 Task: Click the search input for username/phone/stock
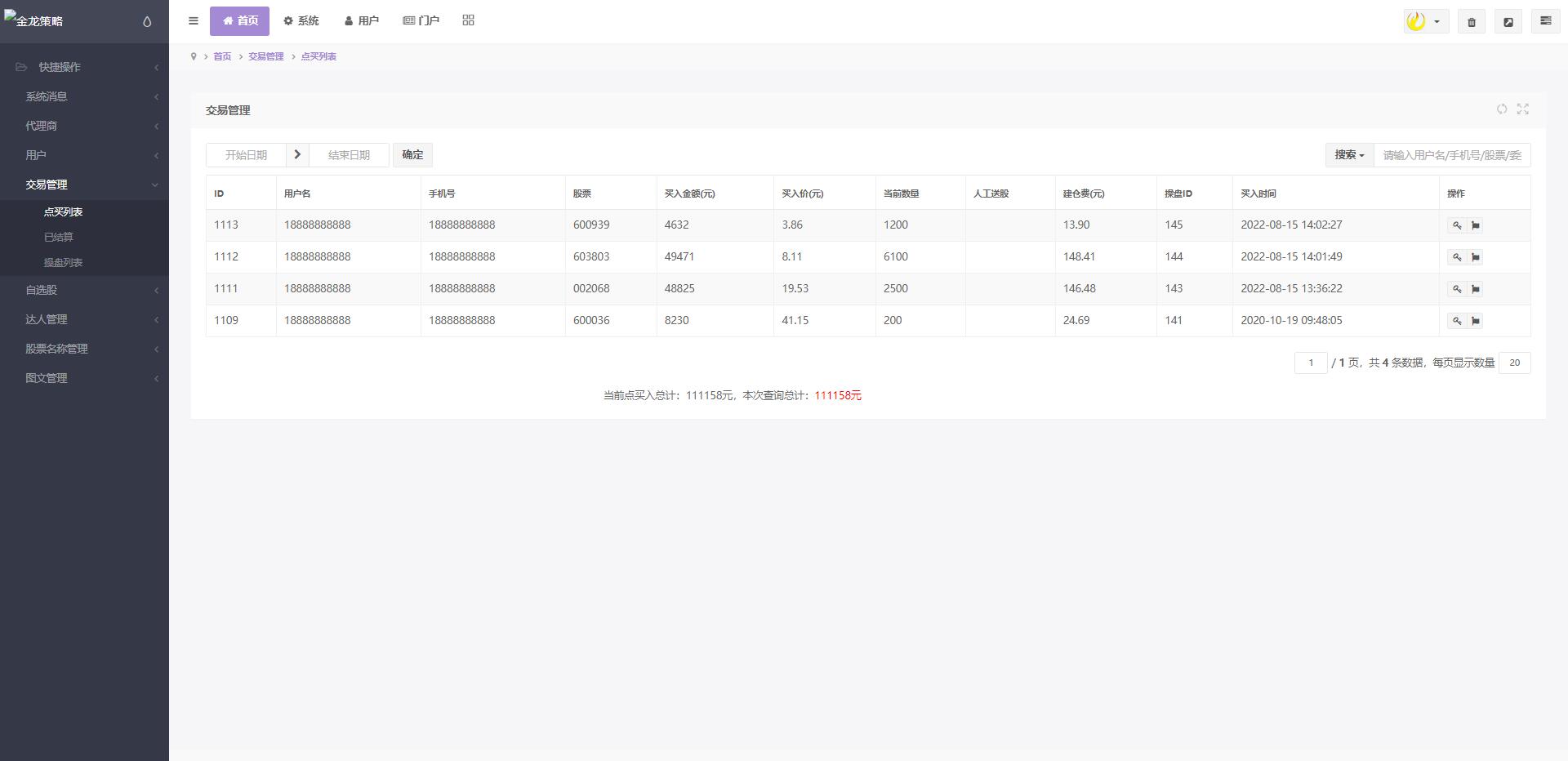click(1451, 155)
